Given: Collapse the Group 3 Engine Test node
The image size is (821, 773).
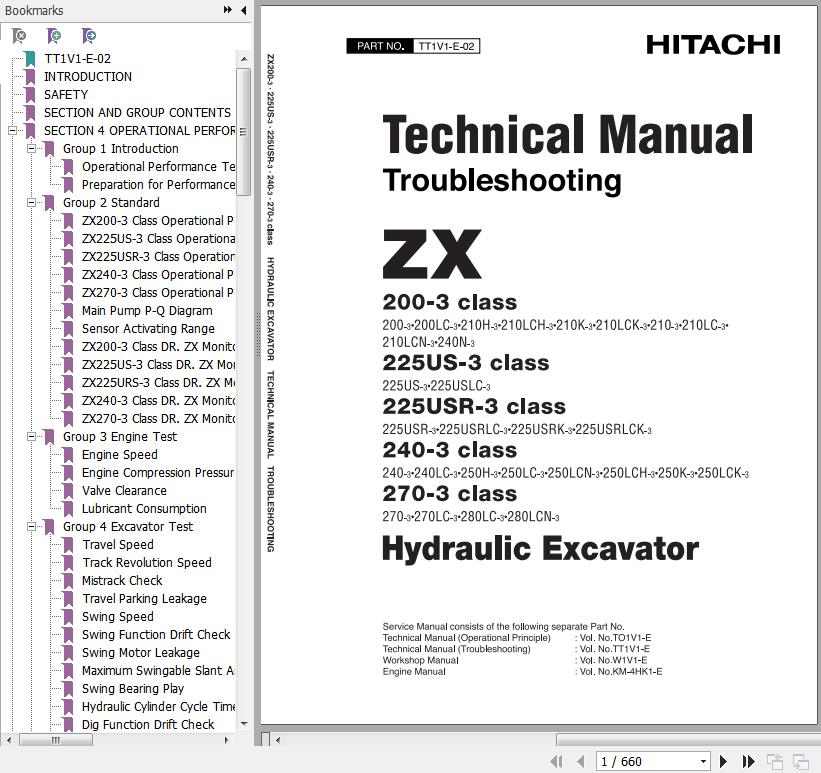Looking at the screenshot, I should [31, 436].
